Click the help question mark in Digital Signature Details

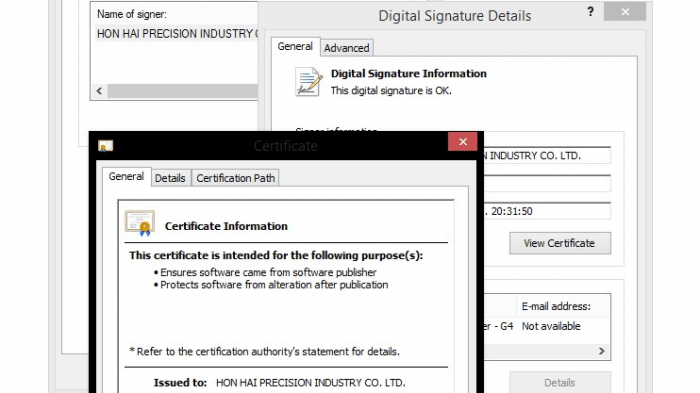[x=591, y=12]
